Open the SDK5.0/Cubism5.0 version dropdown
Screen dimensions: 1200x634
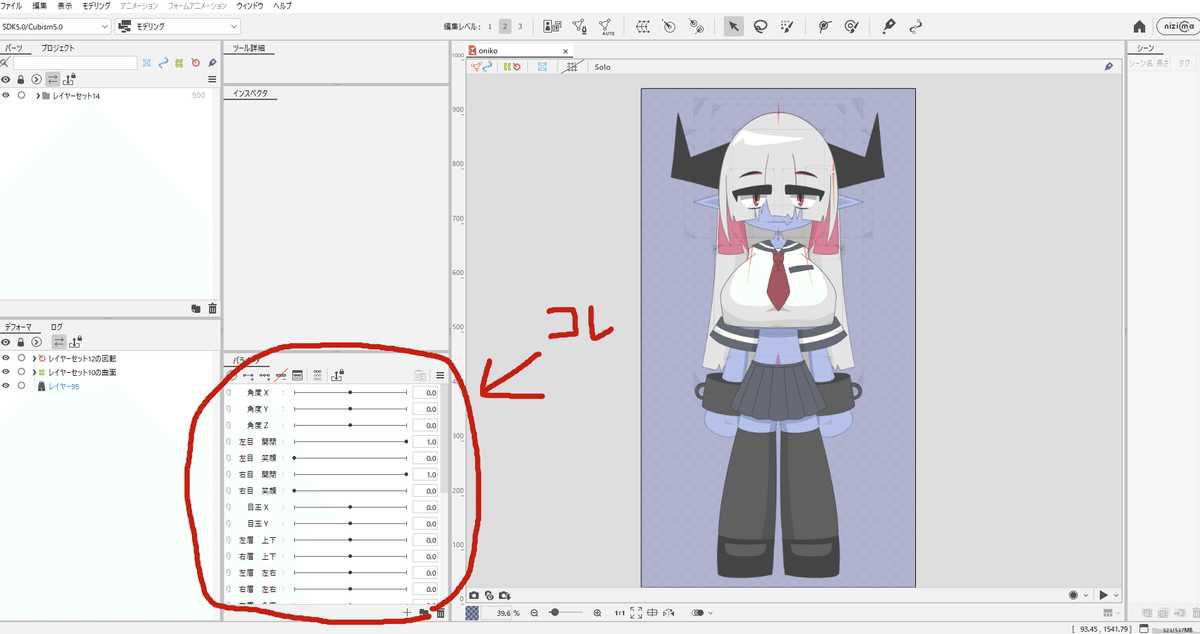pos(55,25)
